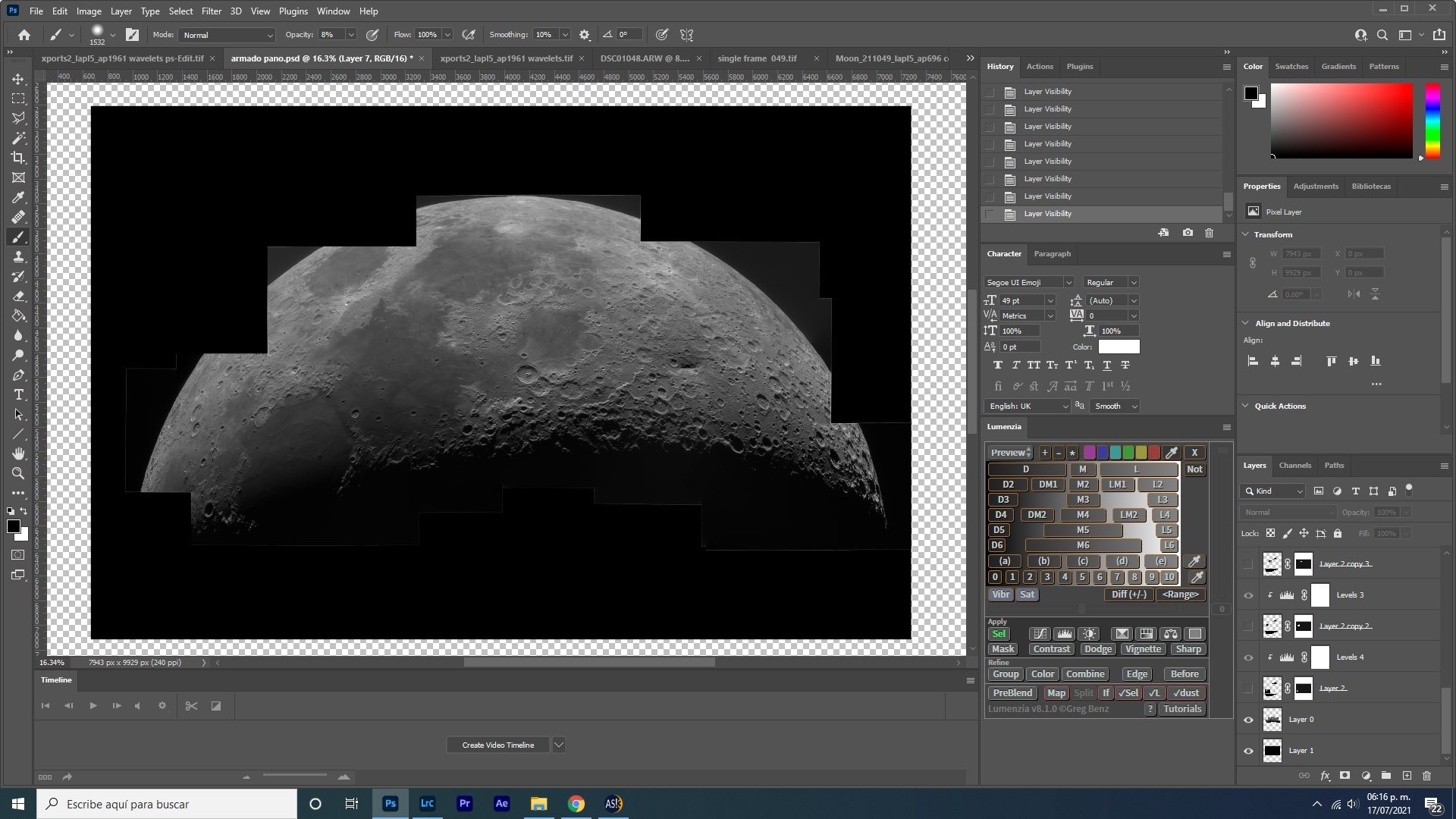
Task: Select the Pen tool
Action: 18,375
